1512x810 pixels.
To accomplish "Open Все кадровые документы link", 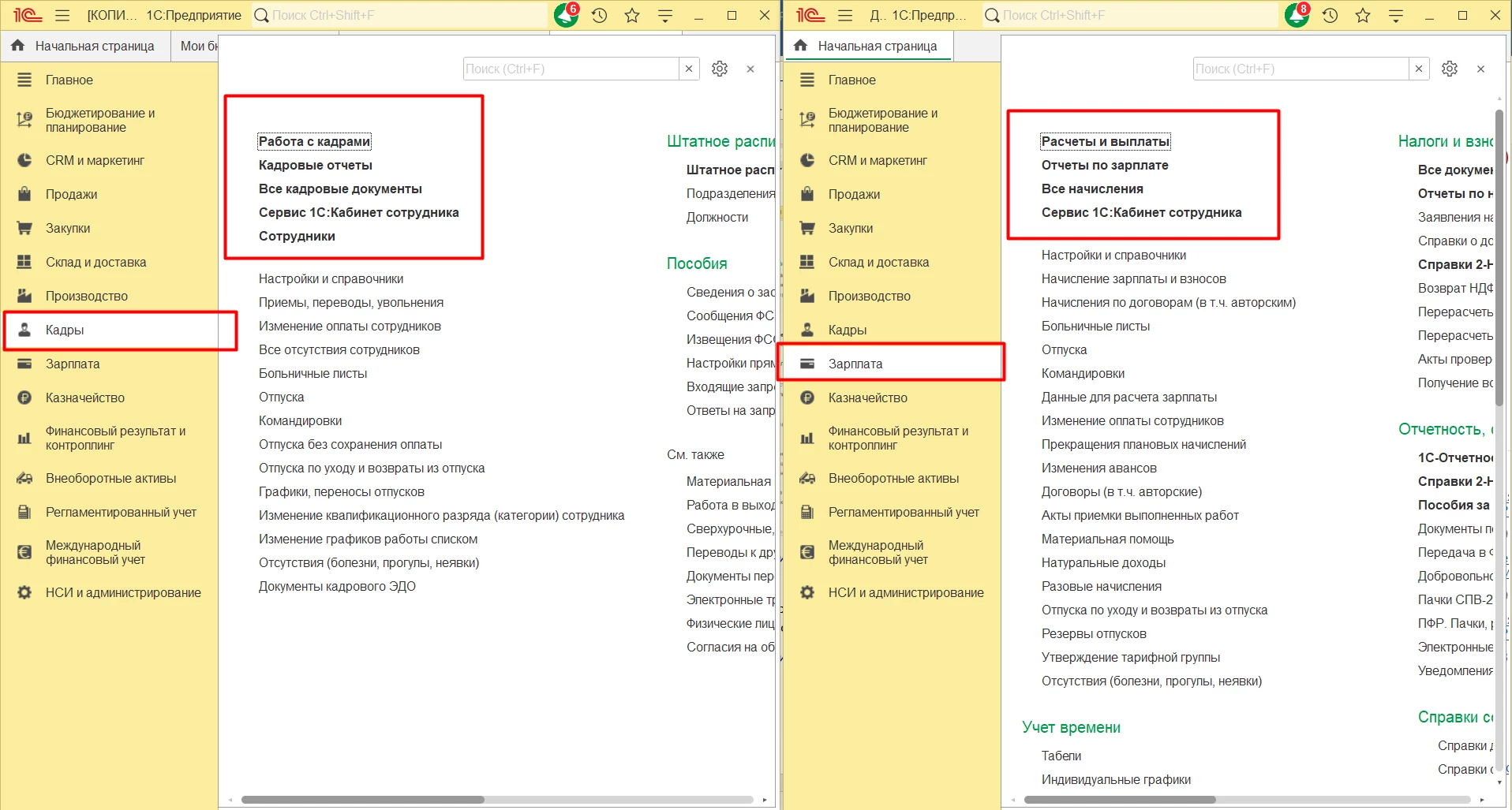I will pos(340,189).
